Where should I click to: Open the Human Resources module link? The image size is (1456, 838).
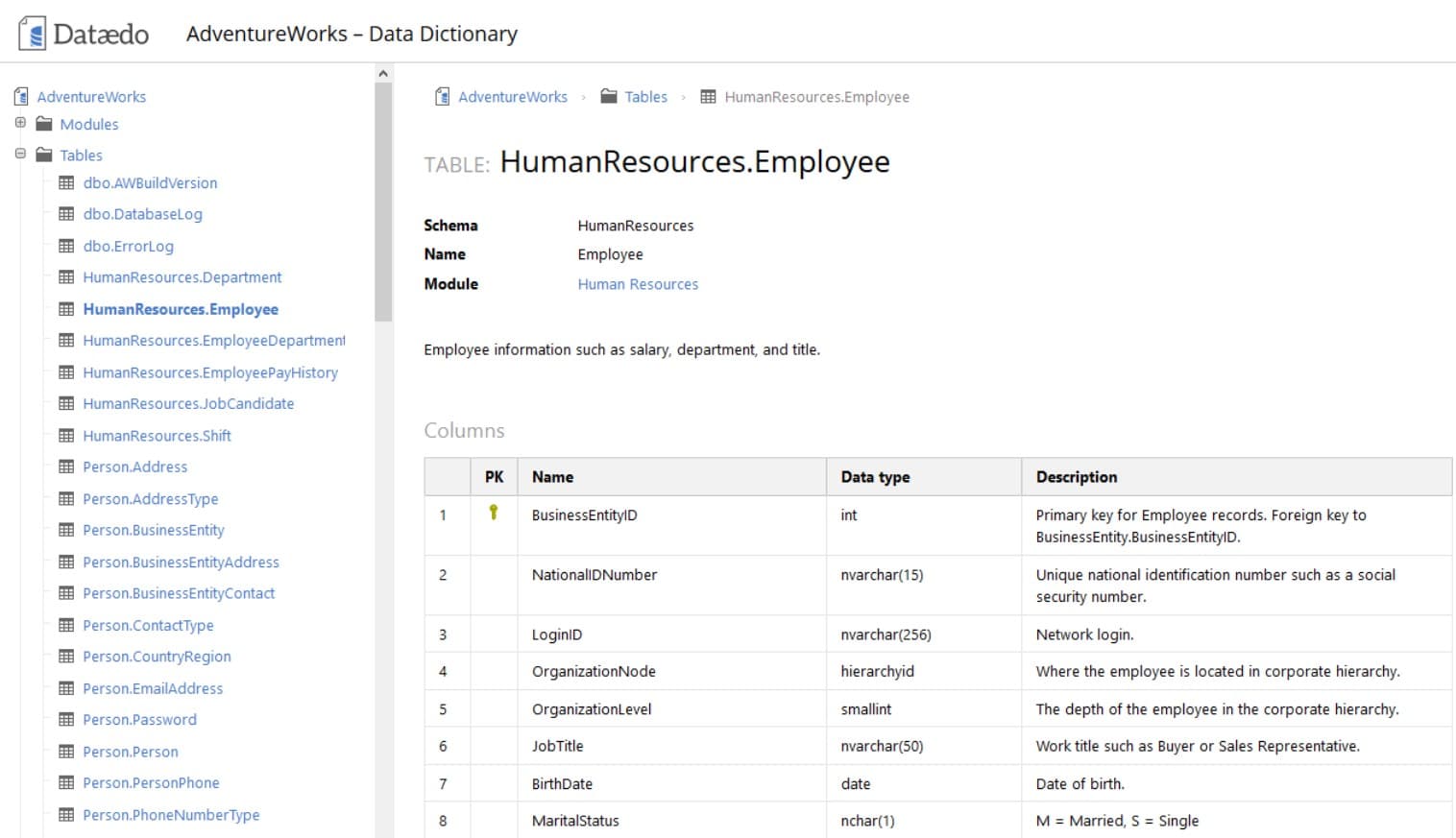tap(638, 284)
